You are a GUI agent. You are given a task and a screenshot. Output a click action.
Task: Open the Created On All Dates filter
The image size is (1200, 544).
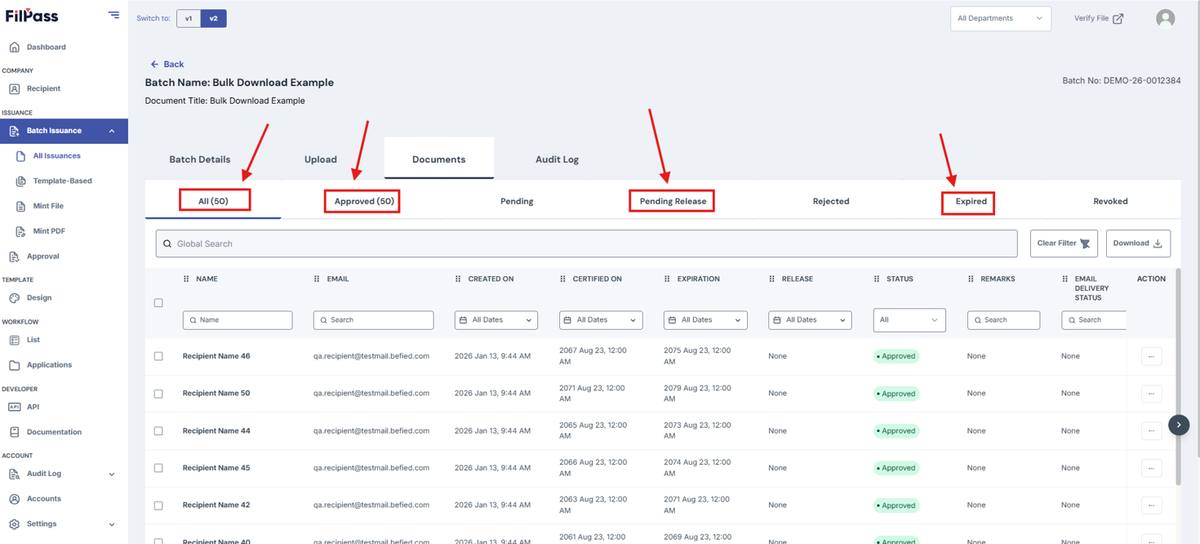(x=496, y=320)
